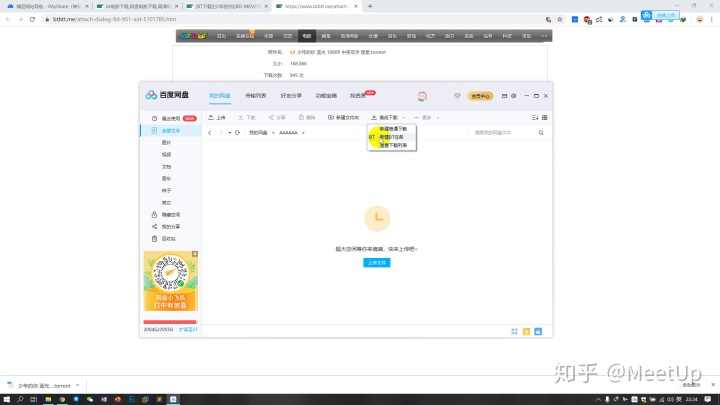Click the Offline download (离线下载) toolbar button
This screenshot has height=405, width=720.
pos(385,118)
